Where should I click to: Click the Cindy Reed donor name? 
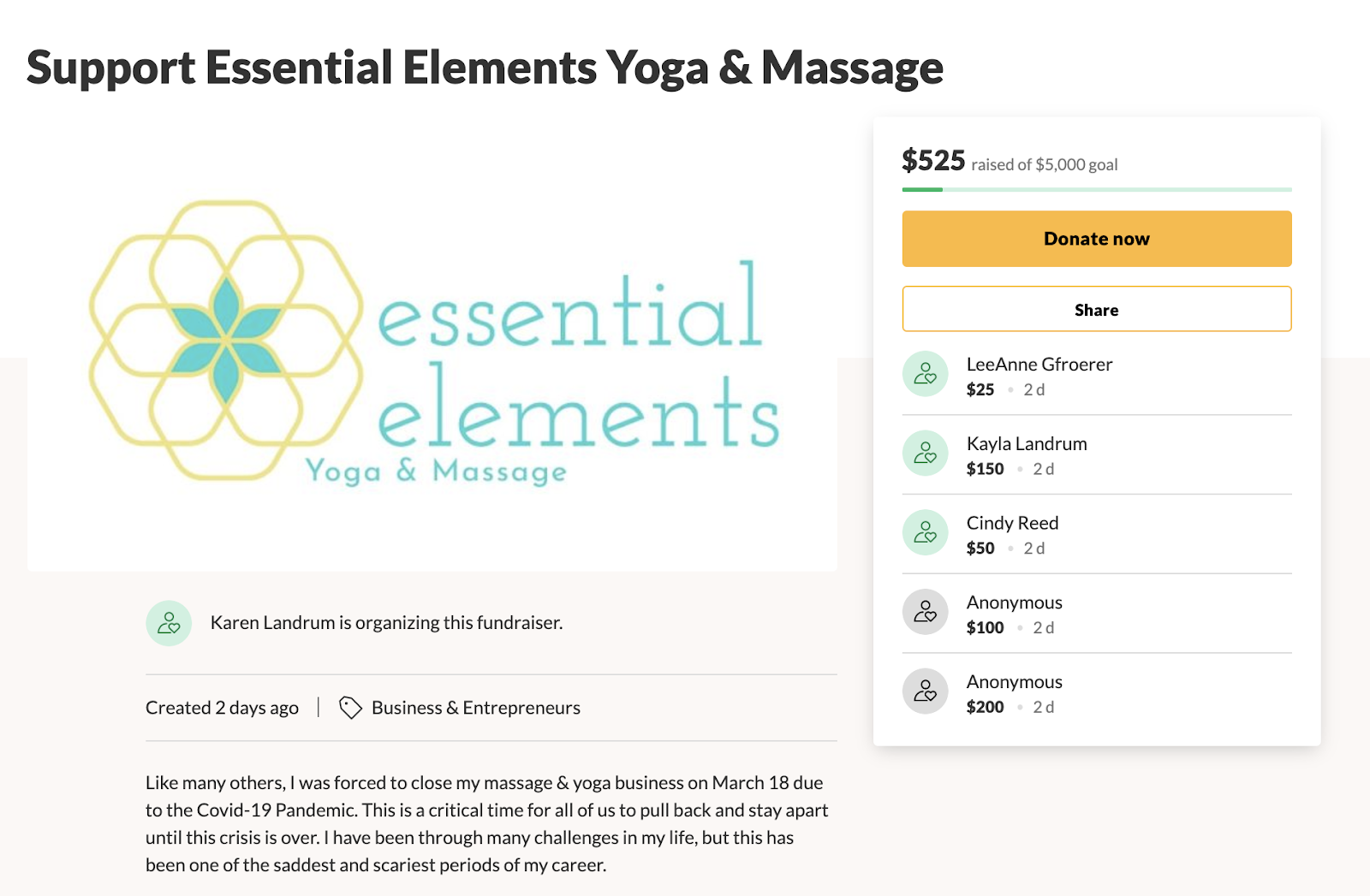click(x=1012, y=523)
